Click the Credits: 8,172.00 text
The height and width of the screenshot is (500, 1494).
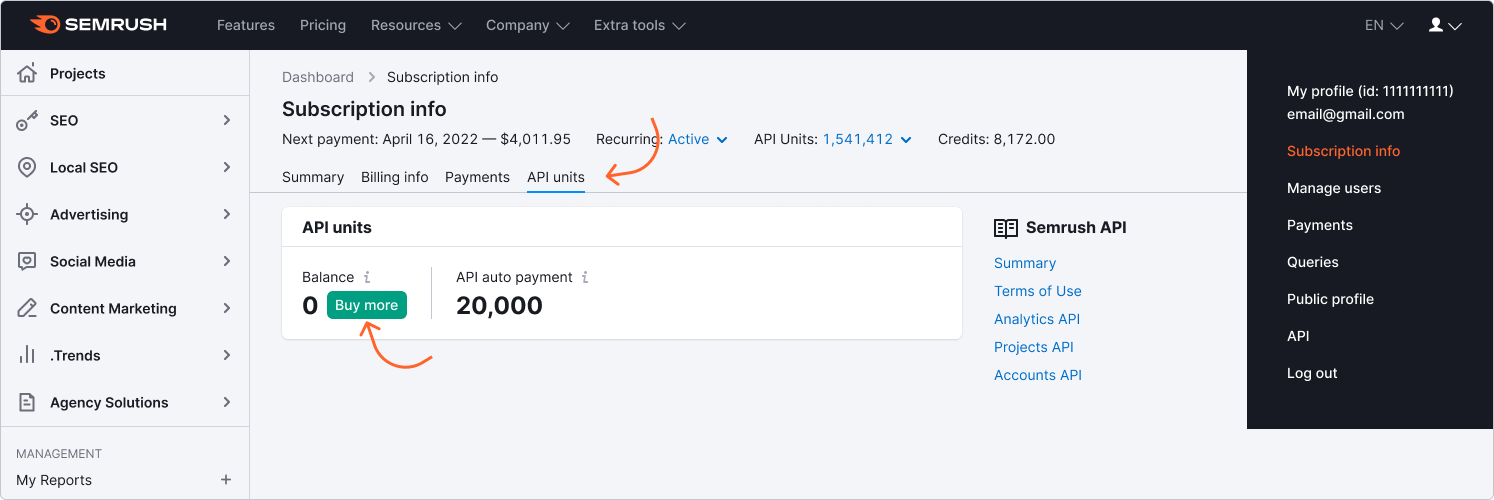(x=996, y=139)
